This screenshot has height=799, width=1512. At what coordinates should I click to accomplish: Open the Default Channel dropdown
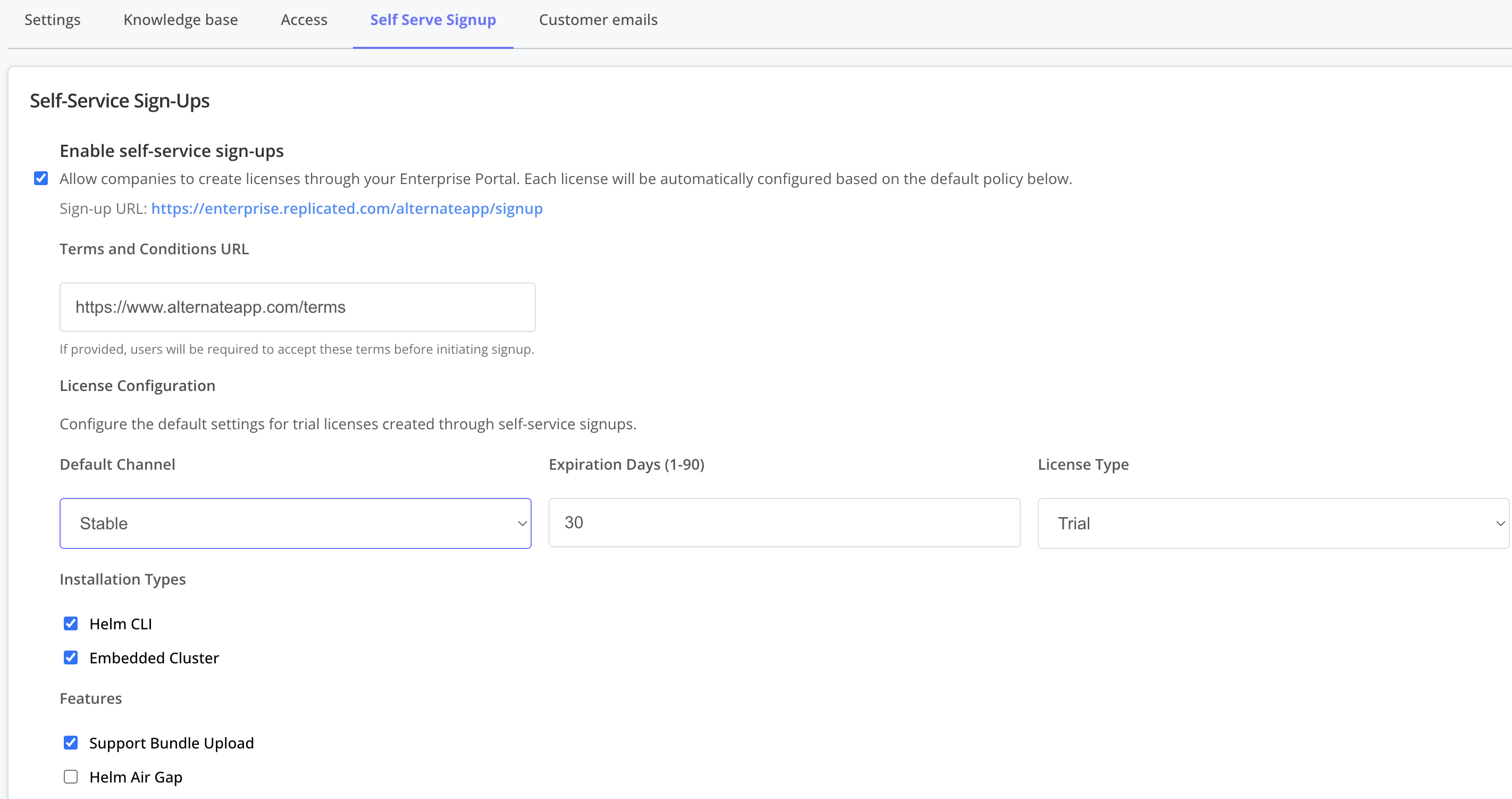295,523
